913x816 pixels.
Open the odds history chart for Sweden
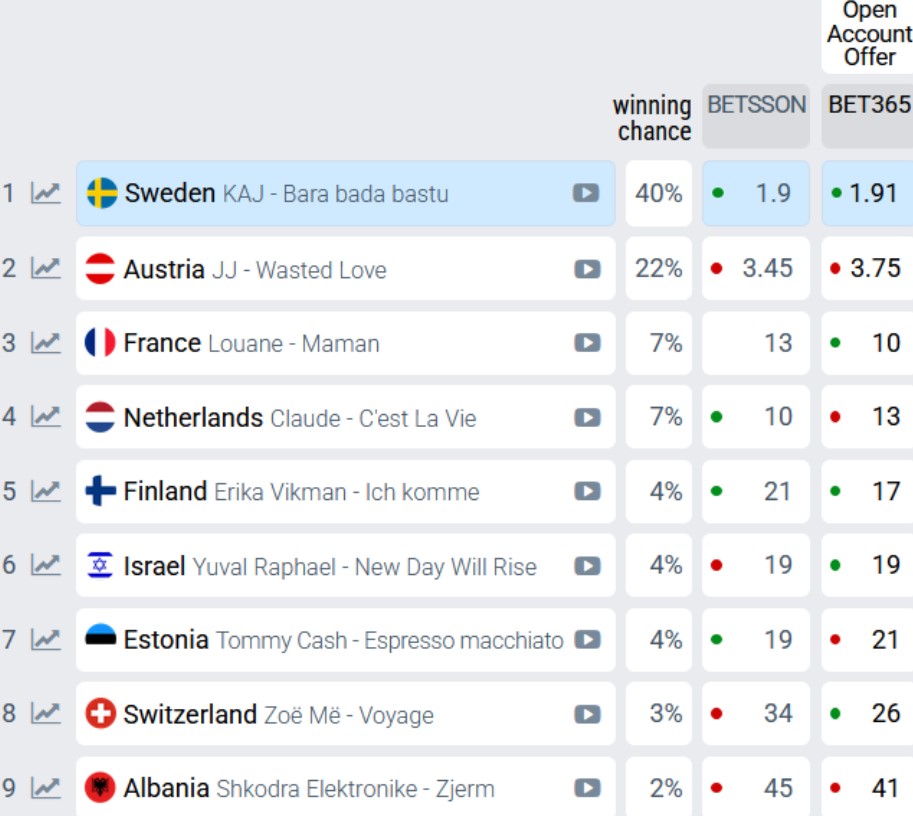click(x=46, y=193)
